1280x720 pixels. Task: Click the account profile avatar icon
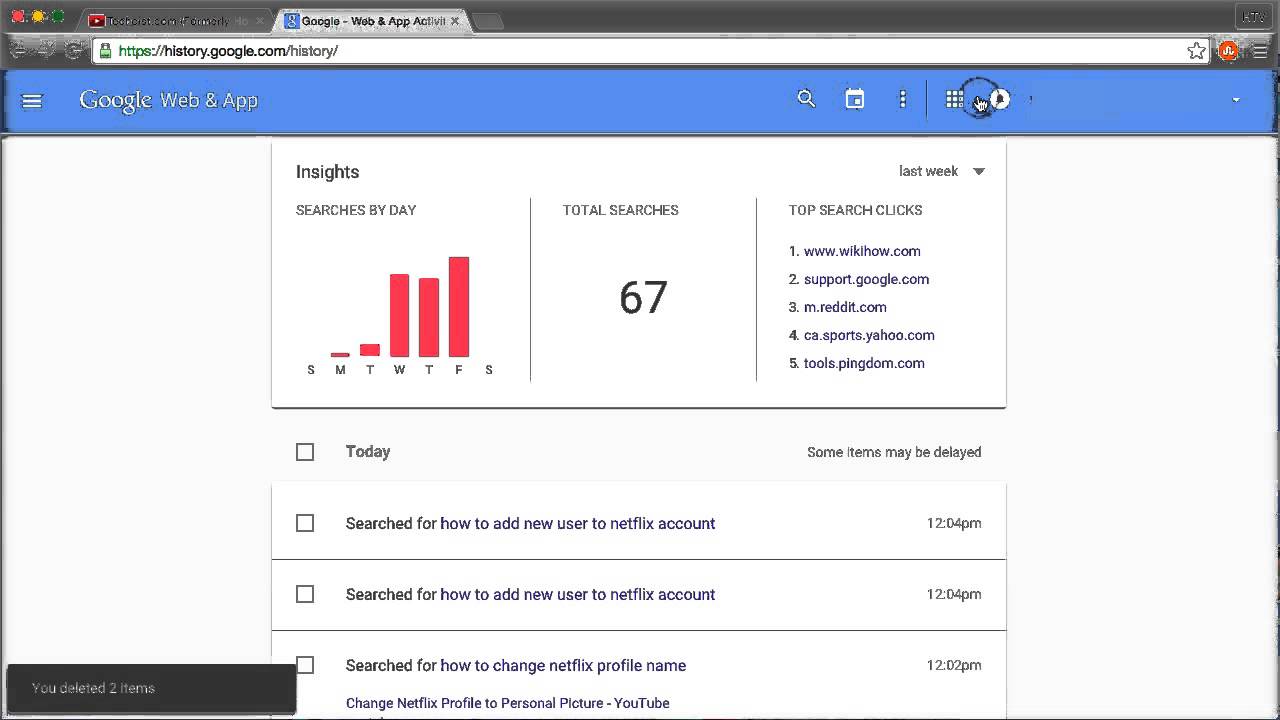pyautogui.click(x=999, y=99)
